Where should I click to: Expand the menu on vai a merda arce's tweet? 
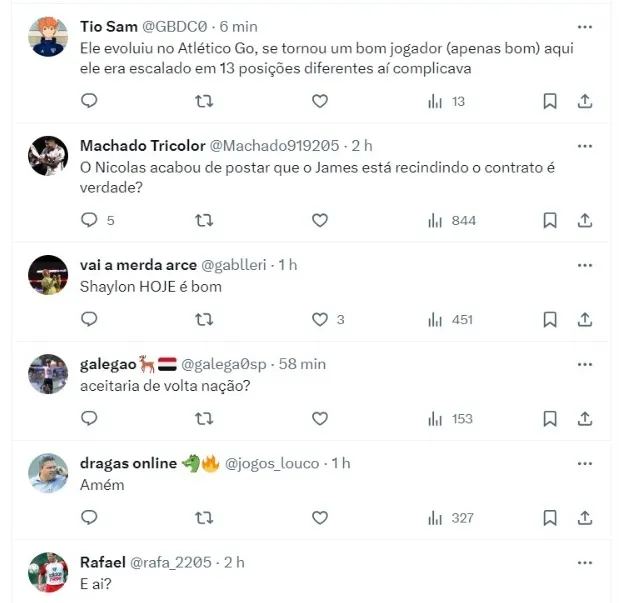pos(585,264)
